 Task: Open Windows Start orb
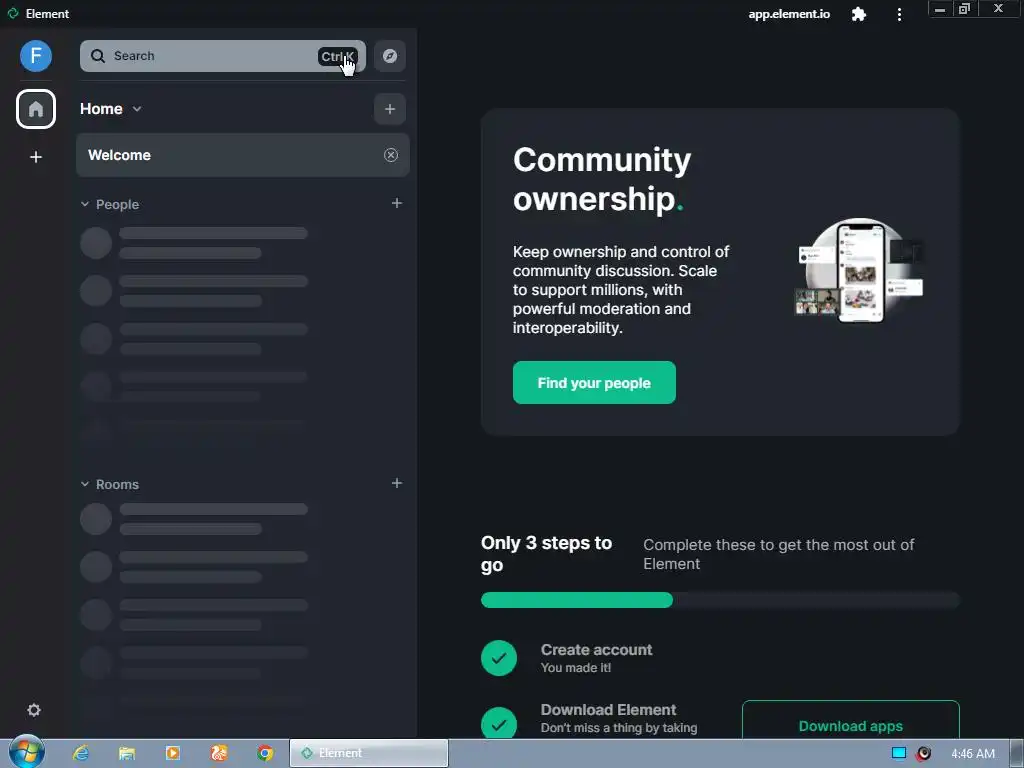[26, 752]
